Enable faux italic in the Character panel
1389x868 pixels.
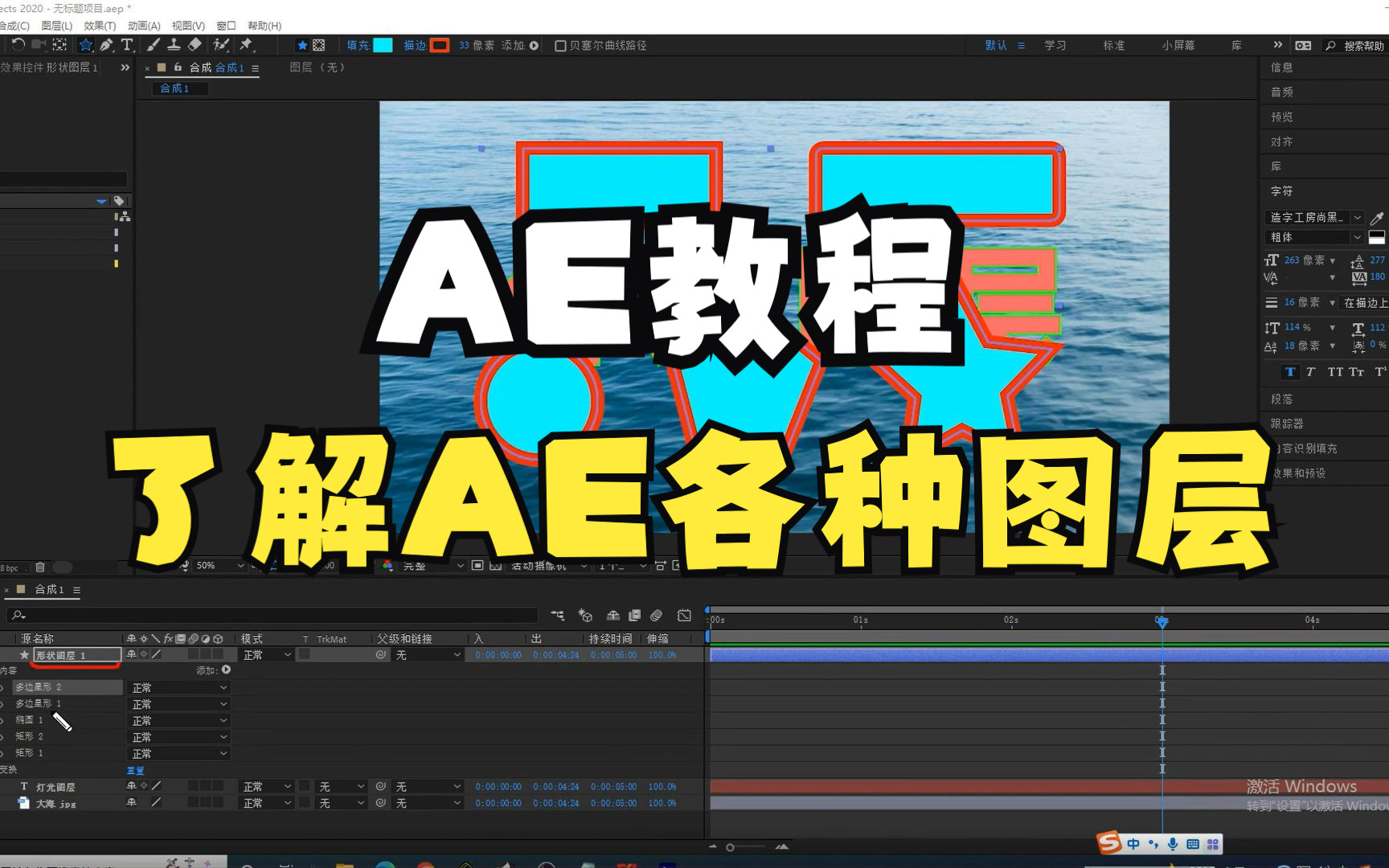click(x=1310, y=371)
